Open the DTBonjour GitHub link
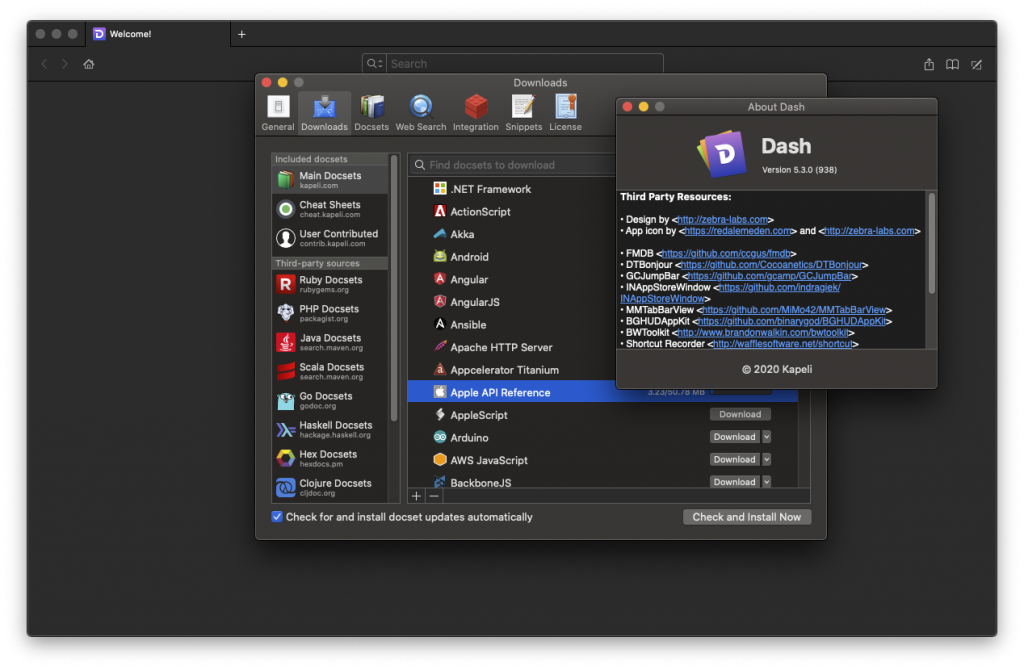The height and width of the screenshot is (670, 1024). pos(771,264)
